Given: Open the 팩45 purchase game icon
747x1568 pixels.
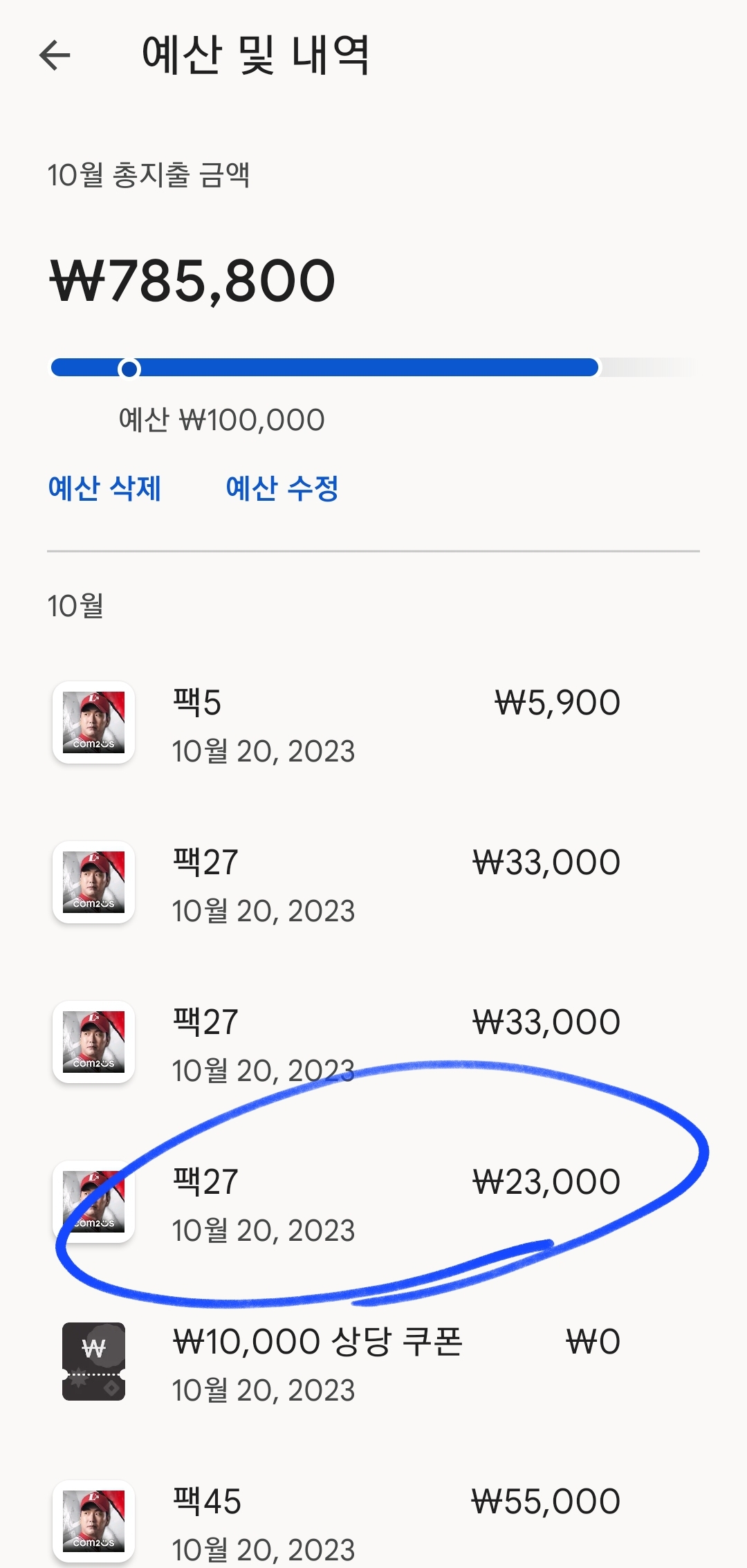Looking at the screenshot, I should [x=94, y=1521].
